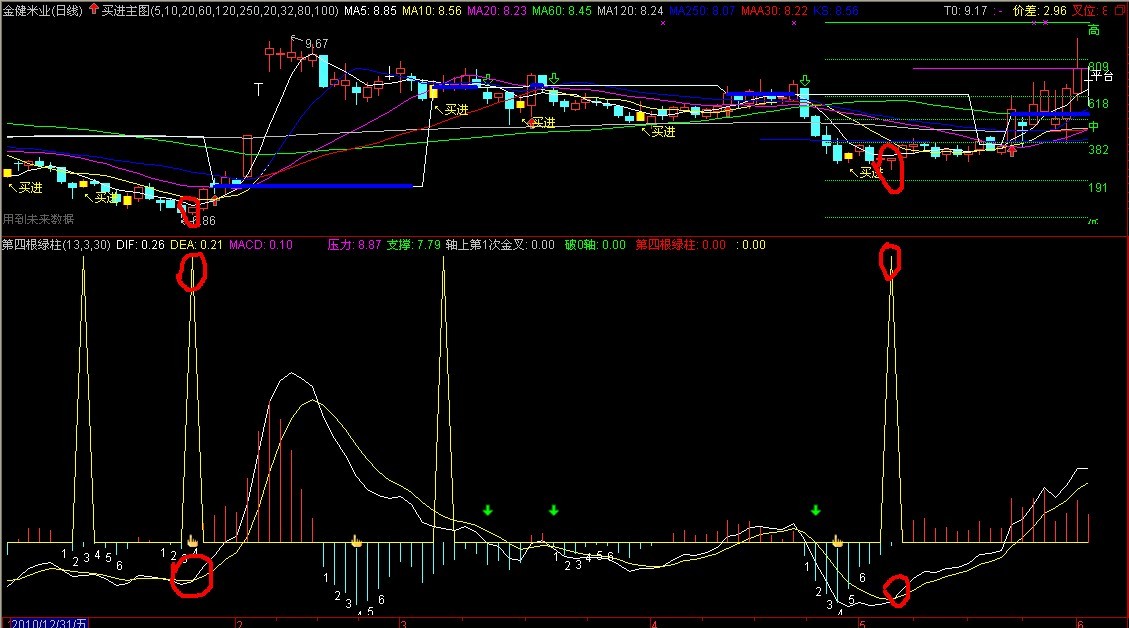
Task: Click the rightmost green down arrow in MACD panel
Action: (815, 510)
